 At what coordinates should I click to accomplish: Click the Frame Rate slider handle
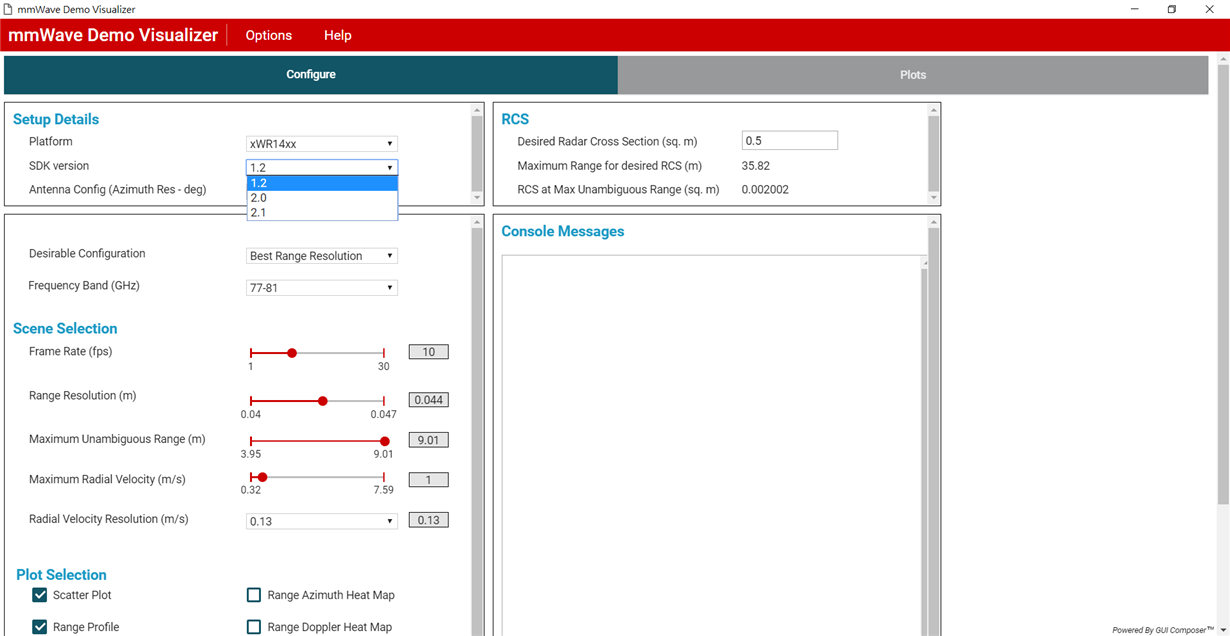click(x=292, y=353)
